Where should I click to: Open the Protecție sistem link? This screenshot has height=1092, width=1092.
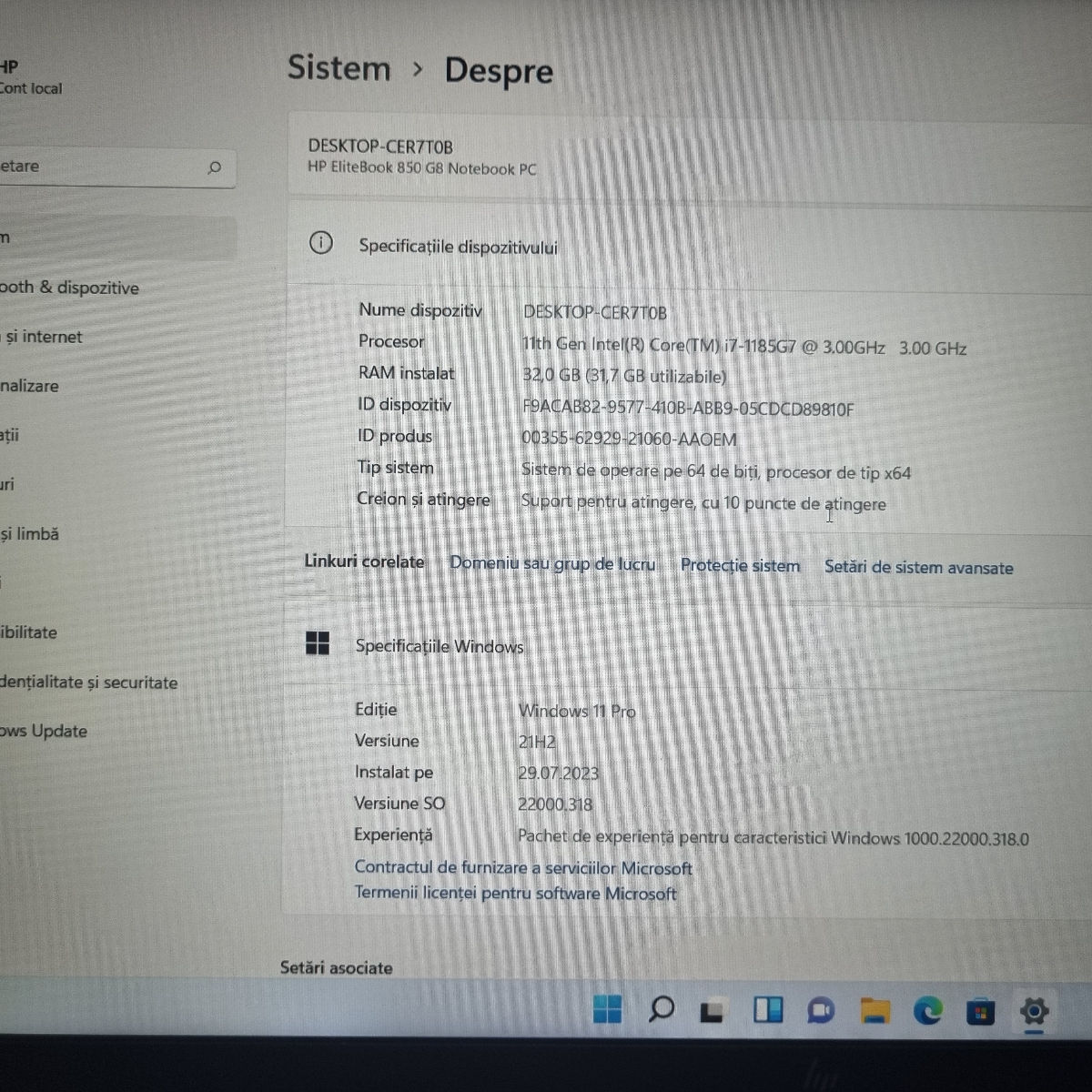740,565
